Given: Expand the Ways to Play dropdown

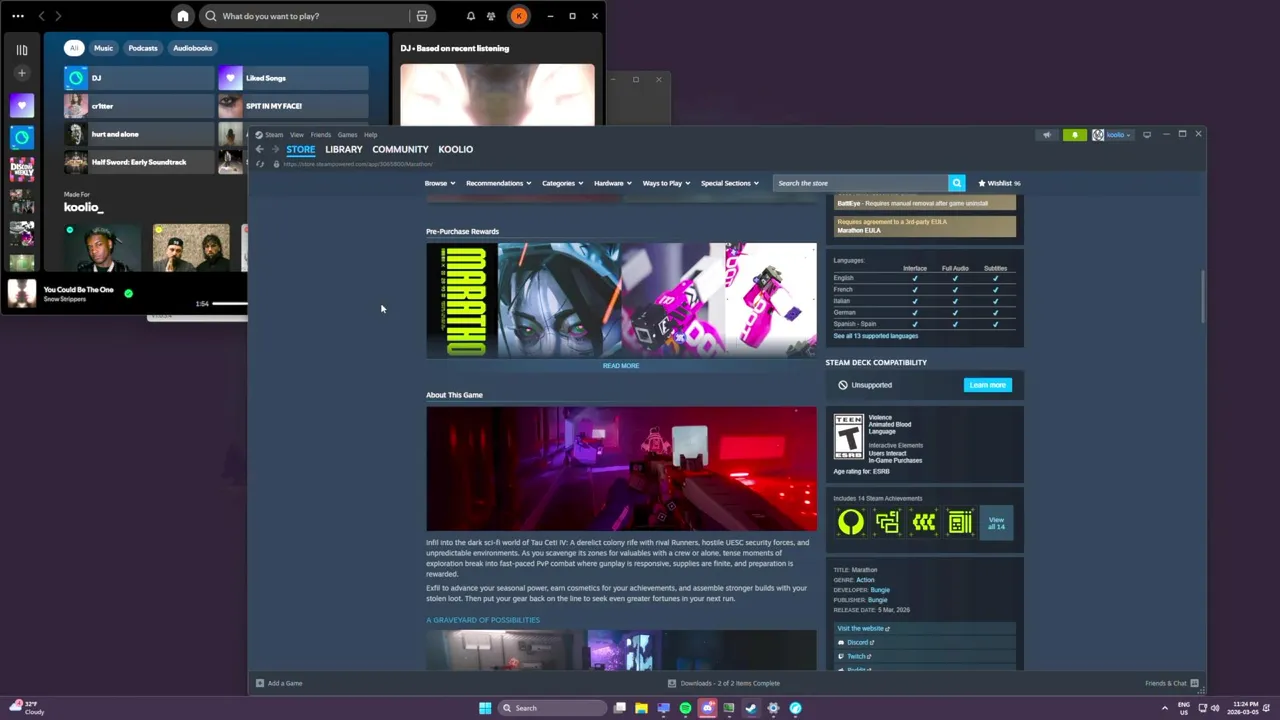Looking at the screenshot, I should pyautogui.click(x=666, y=183).
